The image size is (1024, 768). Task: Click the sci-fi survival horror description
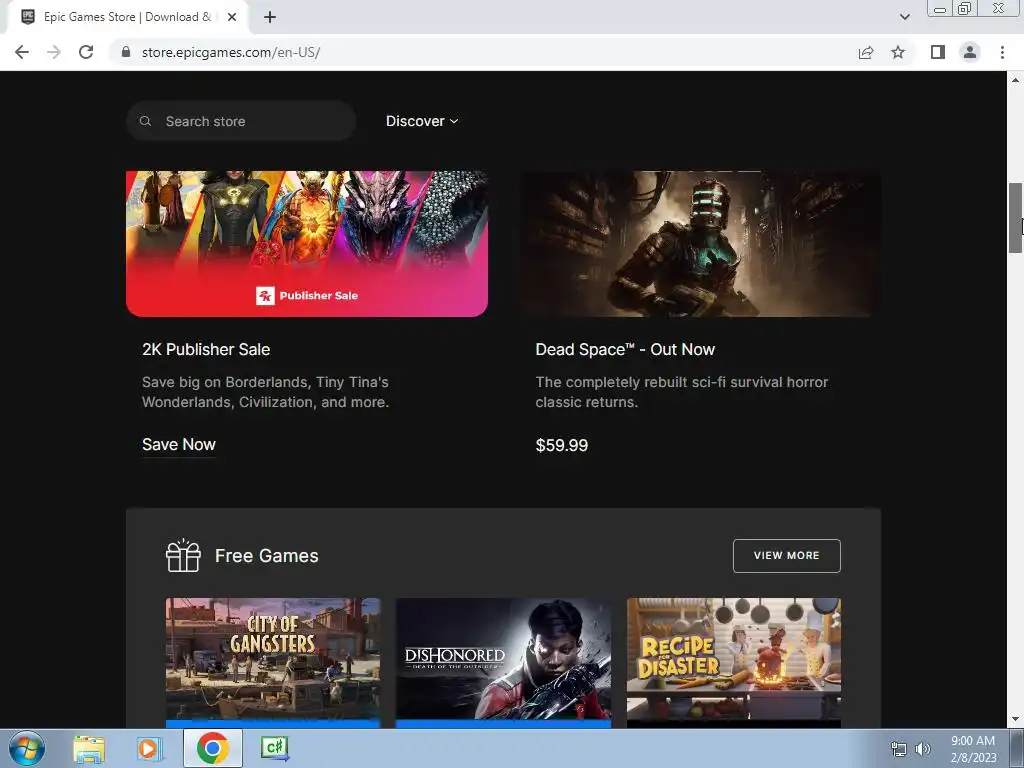(682, 392)
